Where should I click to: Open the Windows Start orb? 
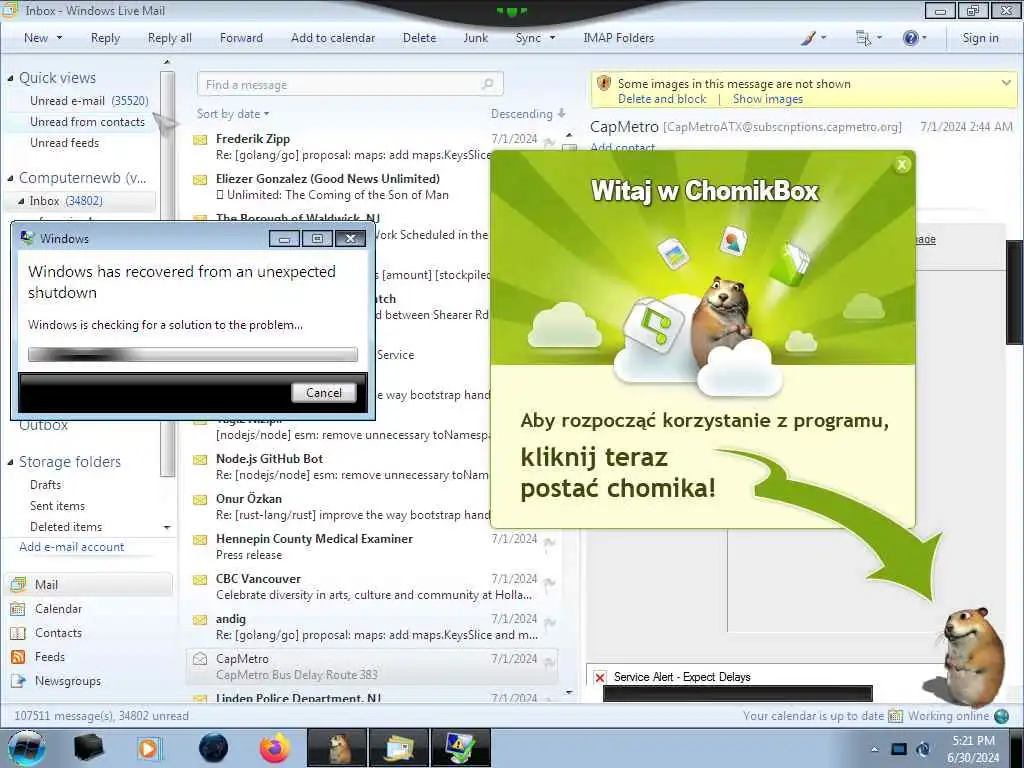pos(27,748)
